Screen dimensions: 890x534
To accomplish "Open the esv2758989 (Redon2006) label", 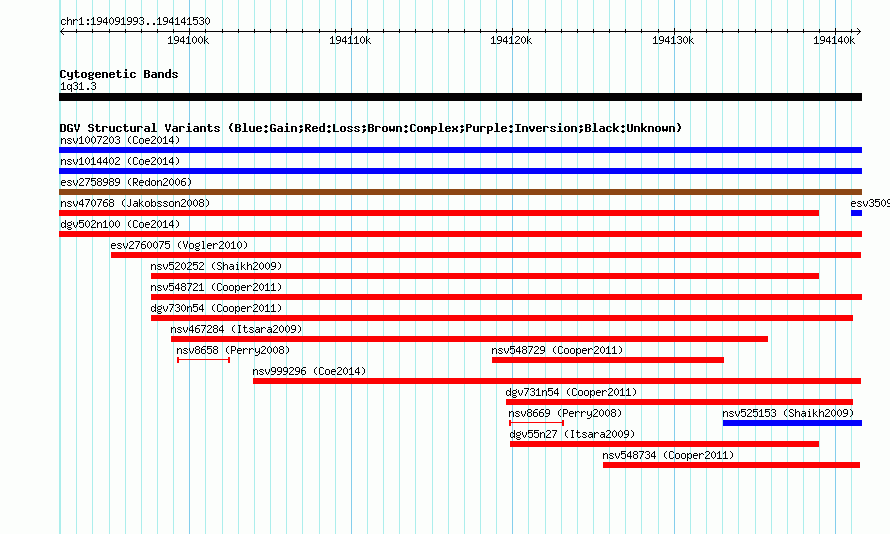I will [126, 182].
